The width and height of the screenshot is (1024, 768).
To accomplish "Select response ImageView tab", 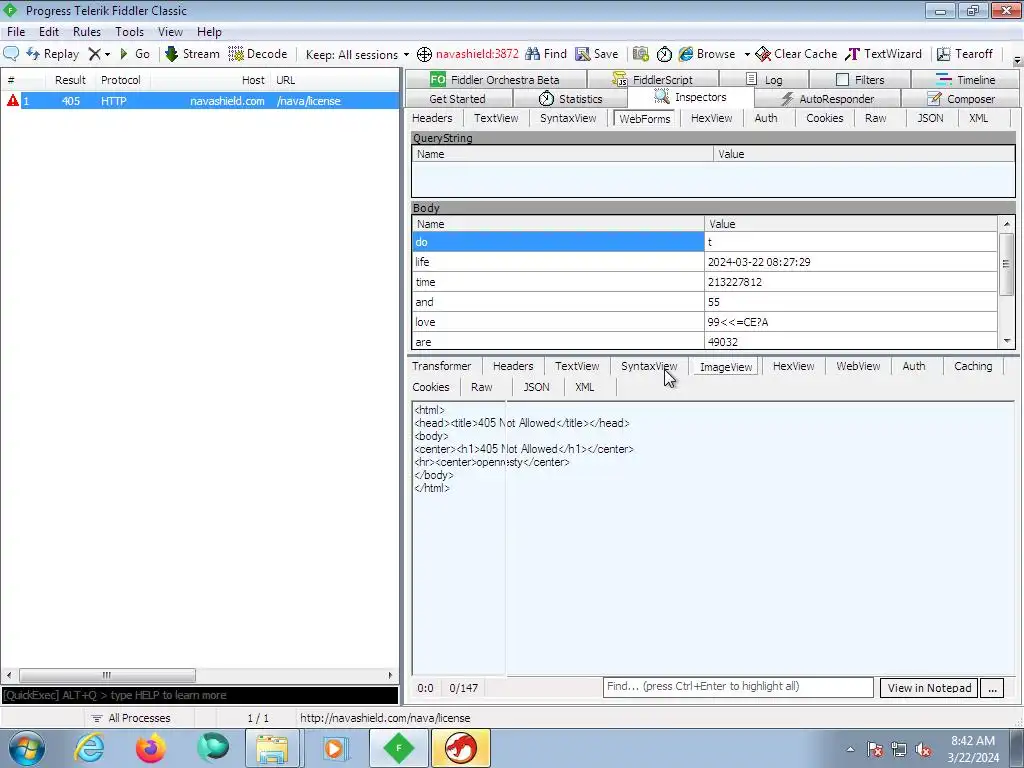I will (726, 367).
